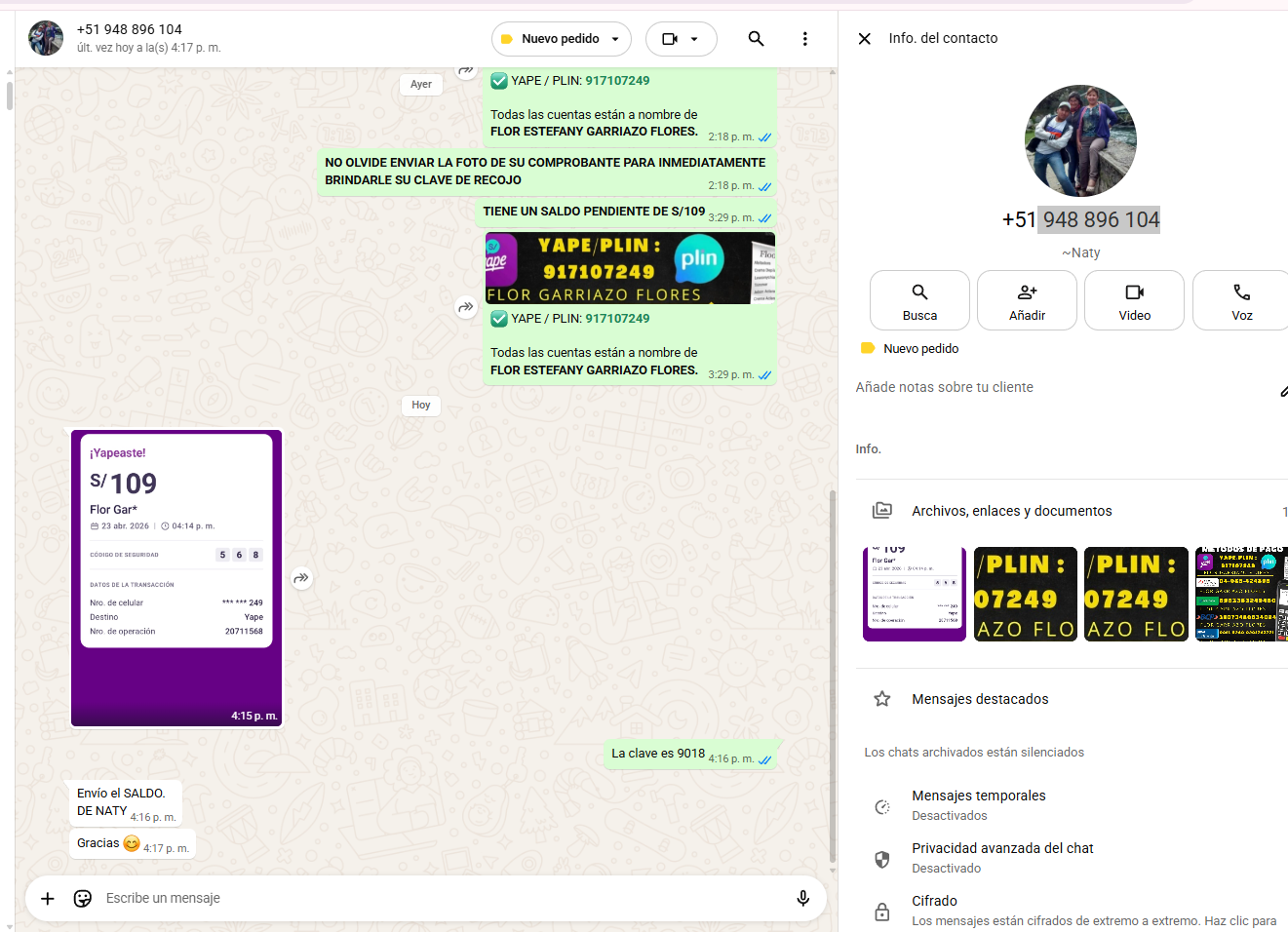Image resolution: width=1288 pixels, height=932 pixels.
Task: Close the contact info panel
Action: coord(864,39)
